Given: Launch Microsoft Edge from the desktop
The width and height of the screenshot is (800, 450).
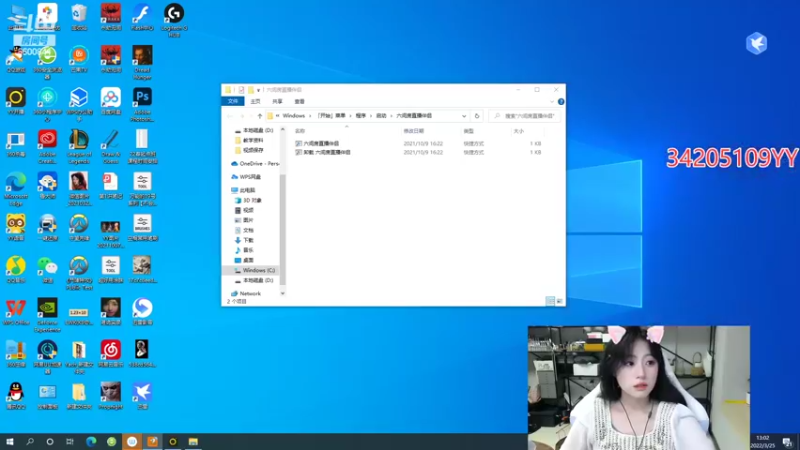Looking at the screenshot, I should pyautogui.click(x=16, y=189).
